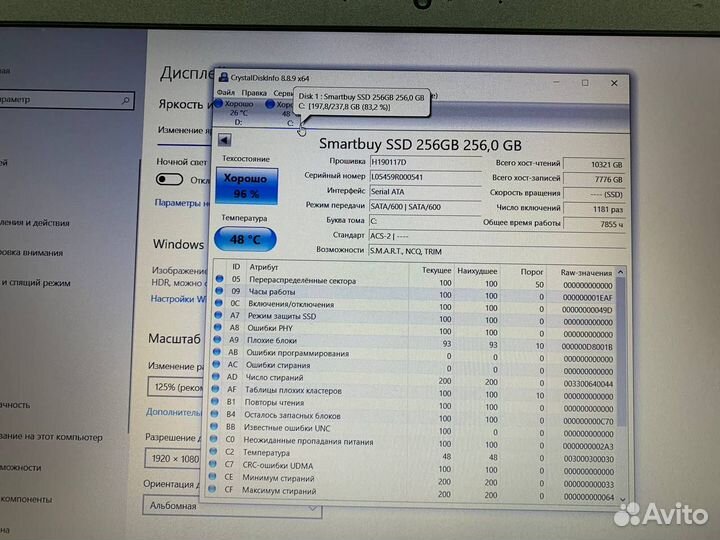Click the previous disk arrow button
The image size is (720, 540).
coord(225,140)
